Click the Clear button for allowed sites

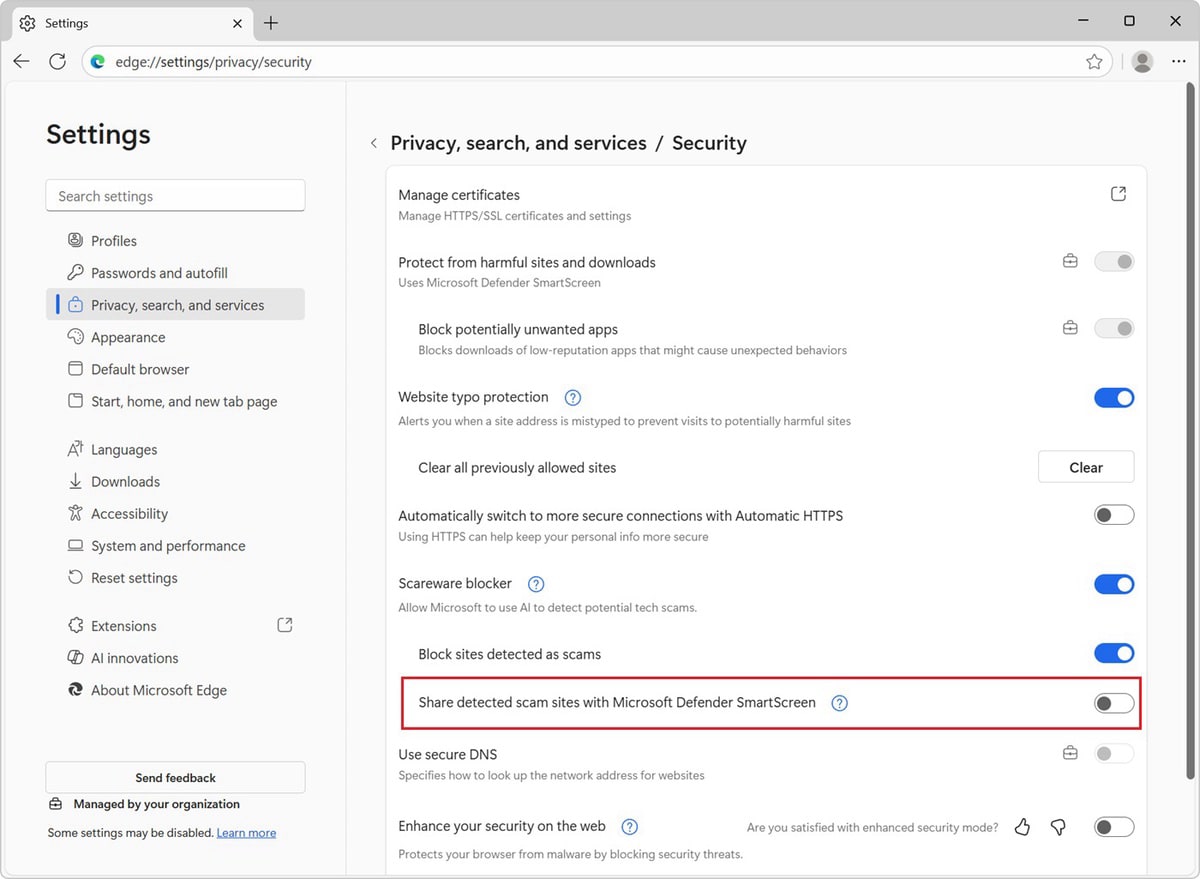tap(1085, 467)
